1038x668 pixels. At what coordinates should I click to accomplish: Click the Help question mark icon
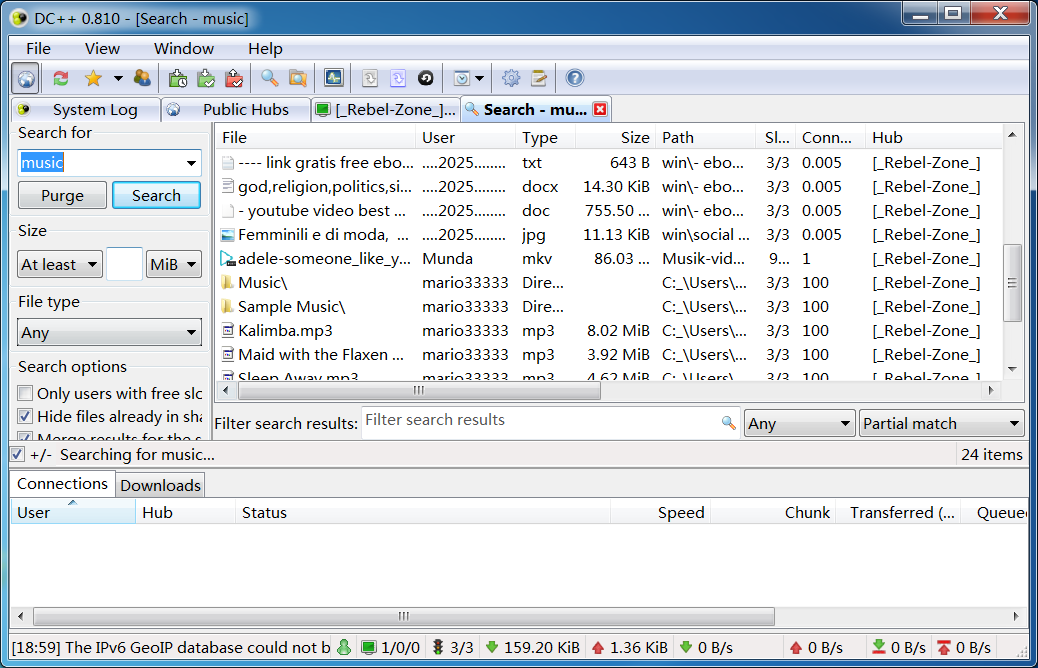click(x=574, y=78)
